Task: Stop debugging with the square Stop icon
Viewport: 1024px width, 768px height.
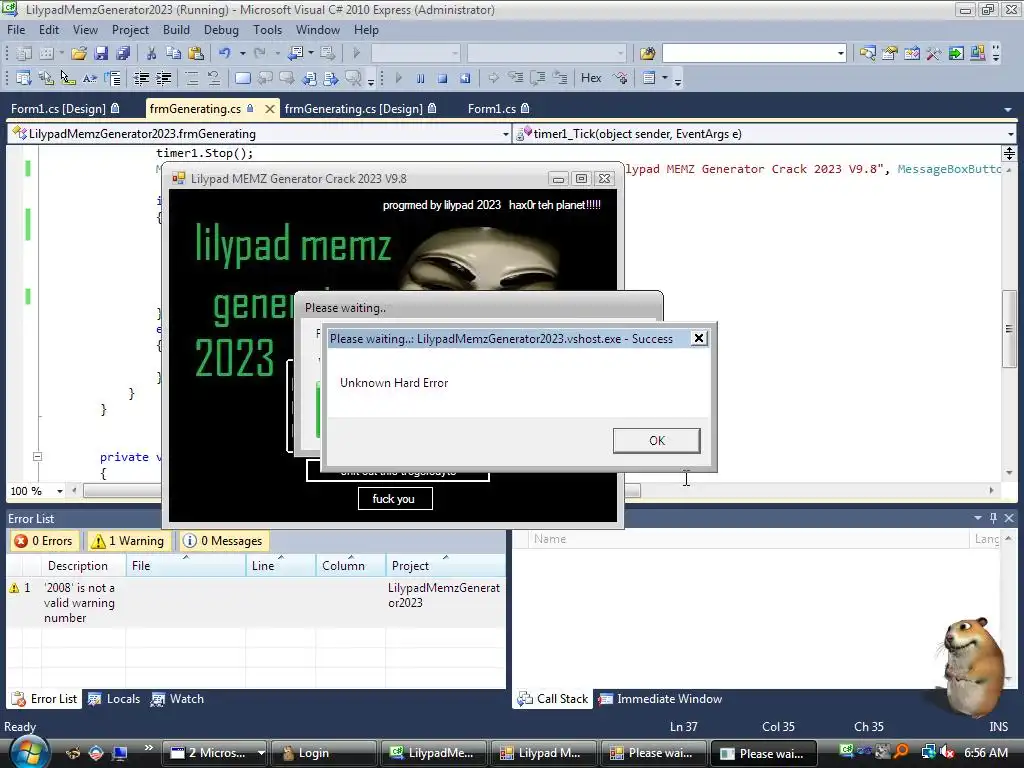Action: [x=443, y=78]
